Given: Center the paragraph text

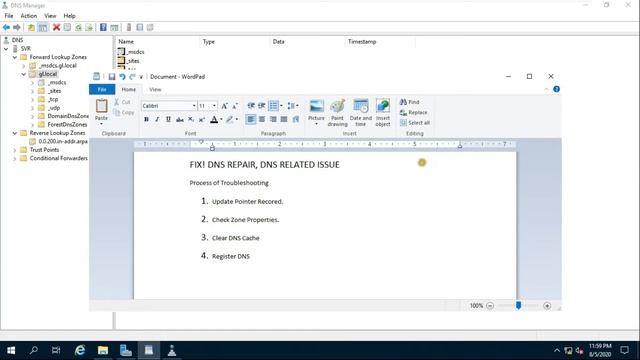Looking at the screenshot, I should tap(262, 119).
